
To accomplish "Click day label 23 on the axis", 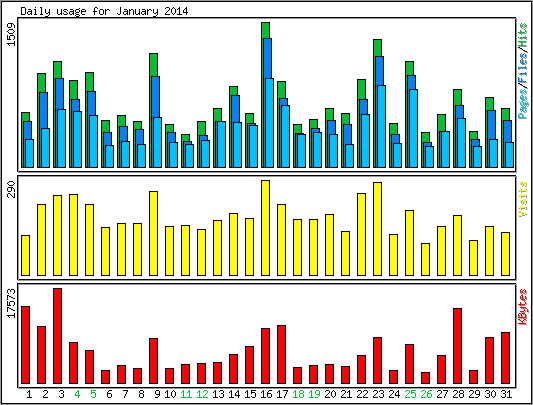I will (x=378, y=394).
